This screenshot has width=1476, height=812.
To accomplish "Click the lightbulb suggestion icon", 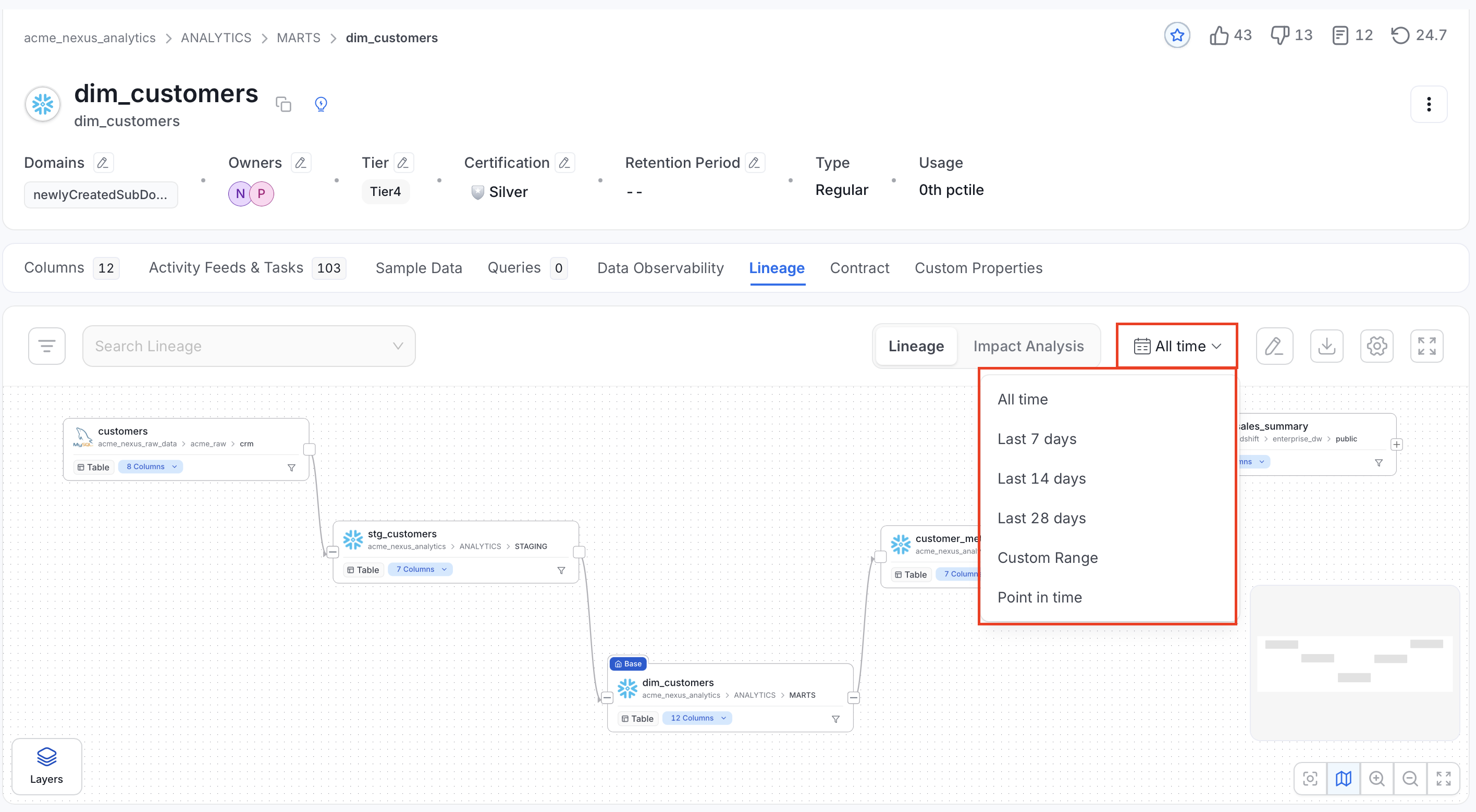I will [321, 104].
